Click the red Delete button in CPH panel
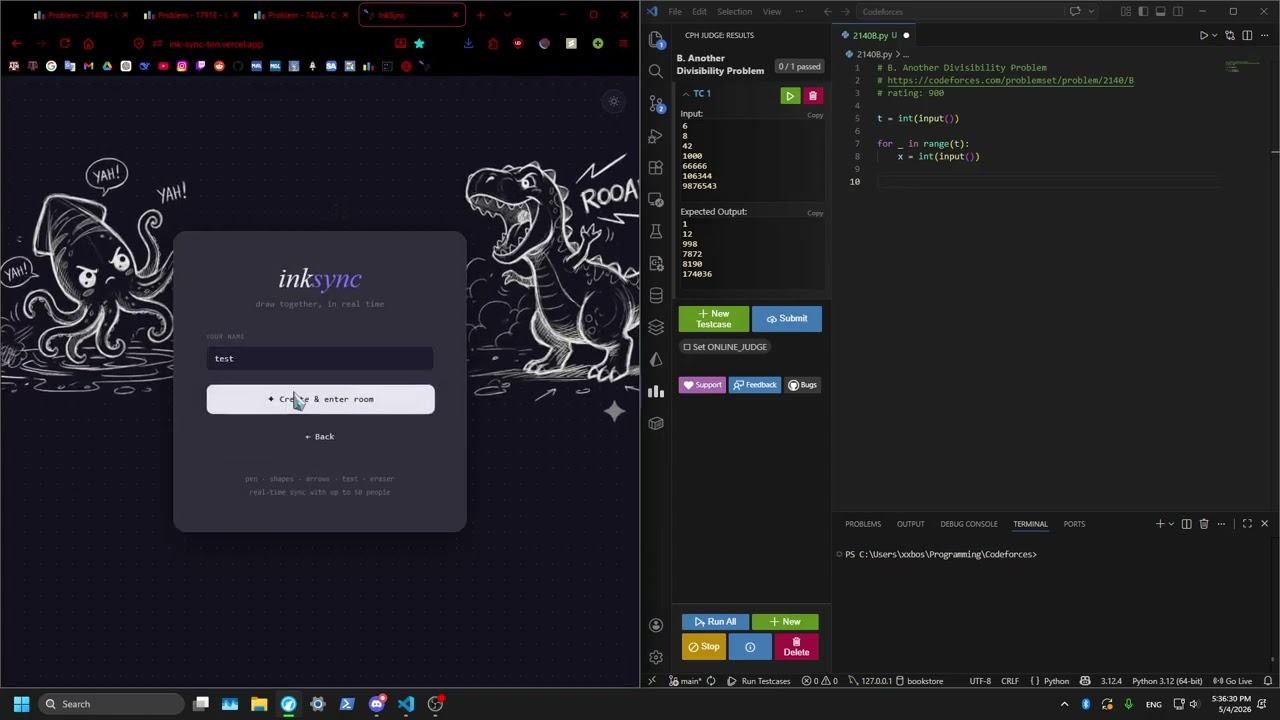The width and height of the screenshot is (1280, 720). tap(796, 647)
